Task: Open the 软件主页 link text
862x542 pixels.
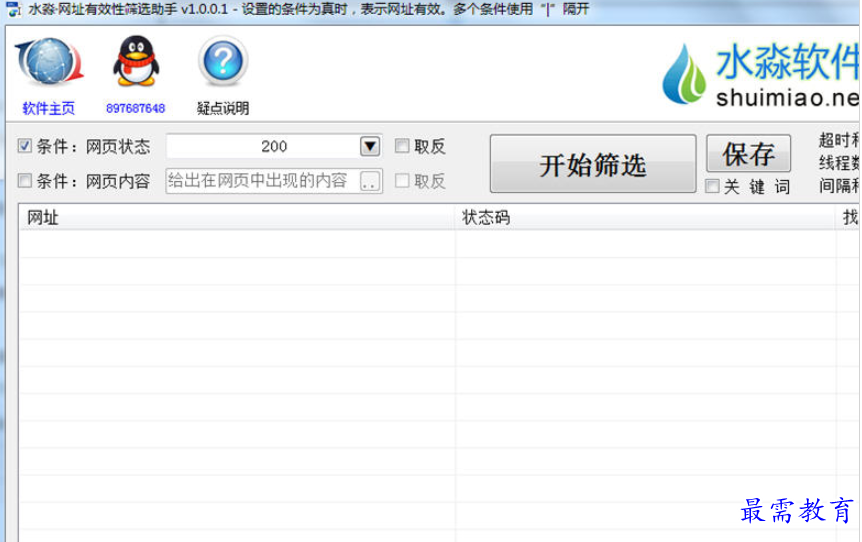Action: pos(48,108)
